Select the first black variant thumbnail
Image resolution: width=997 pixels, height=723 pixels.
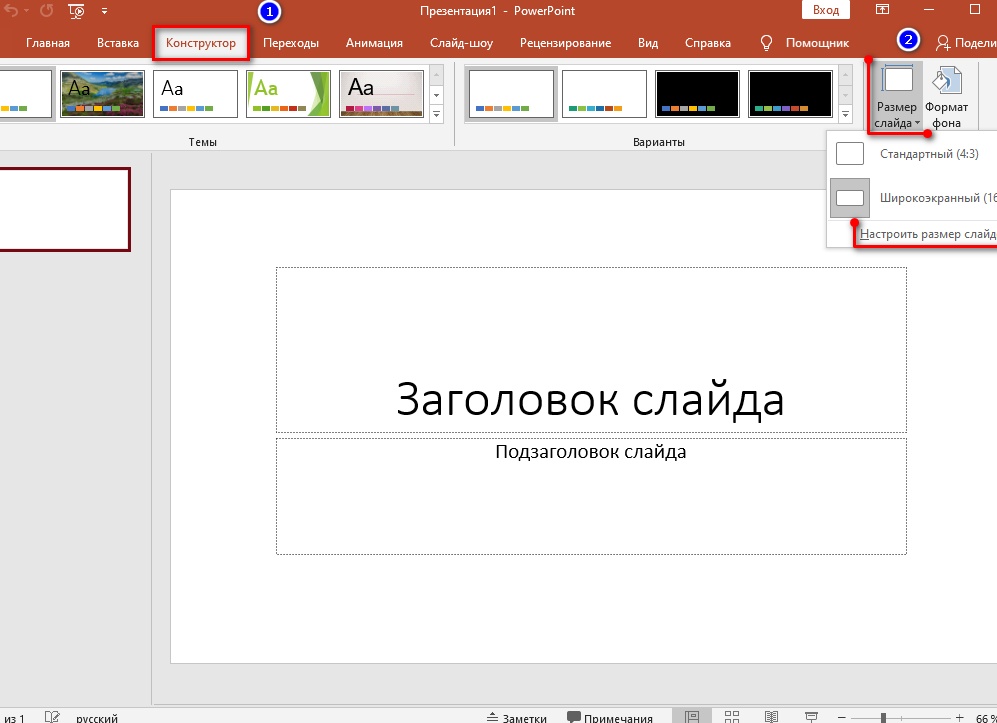tap(698, 94)
